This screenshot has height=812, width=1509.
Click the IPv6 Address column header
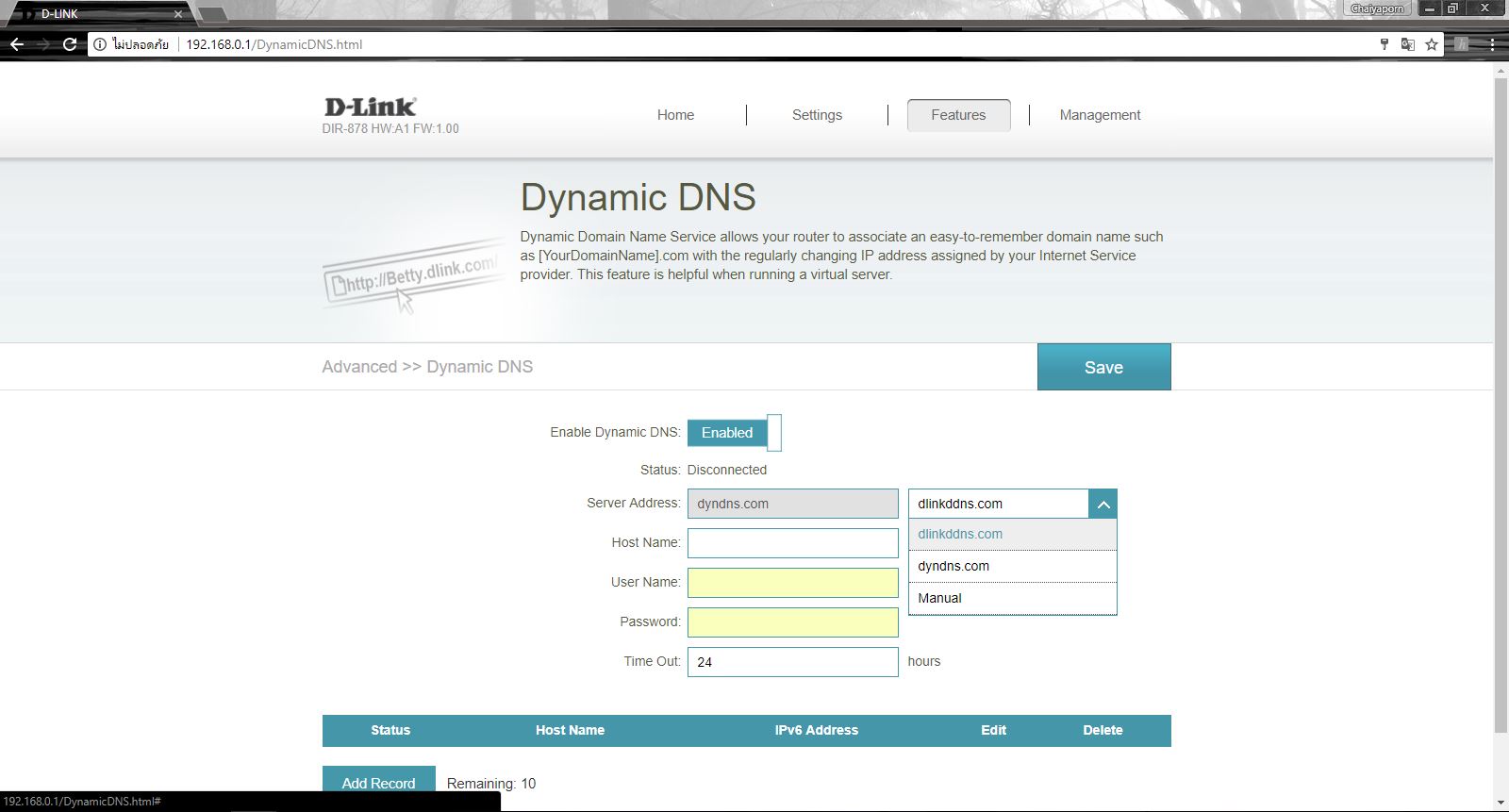click(817, 730)
